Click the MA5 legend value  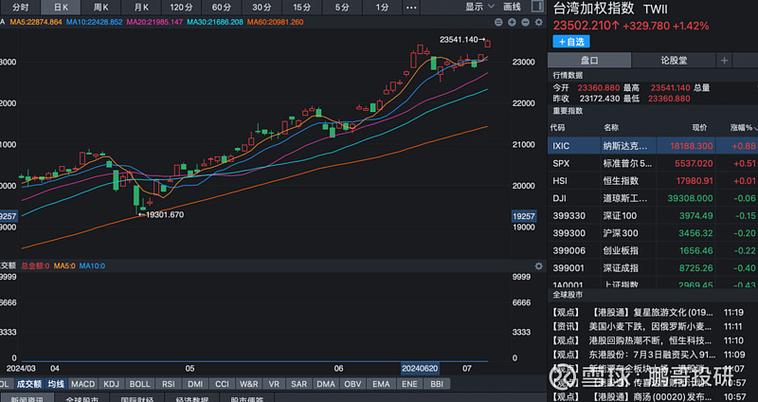36,22
